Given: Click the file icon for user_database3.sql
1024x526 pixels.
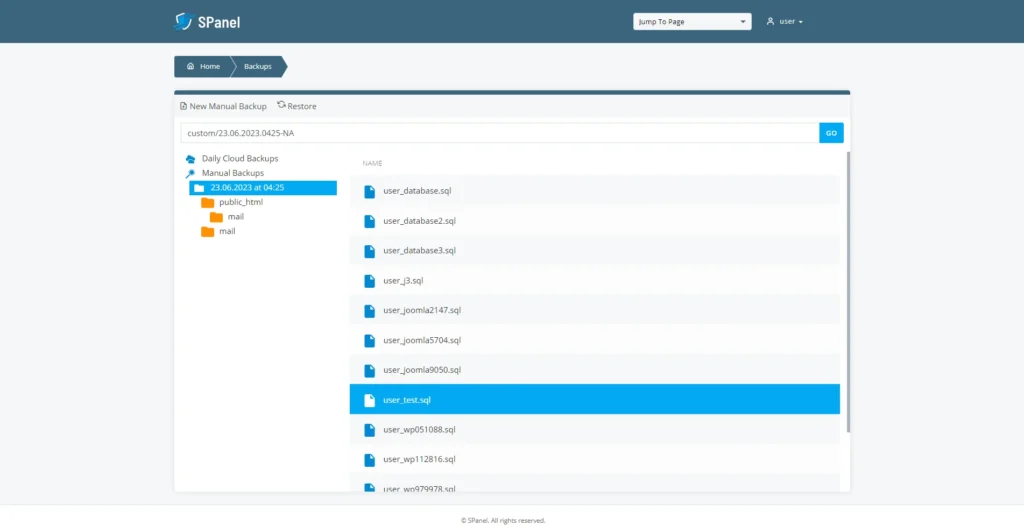Looking at the screenshot, I should (370, 251).
